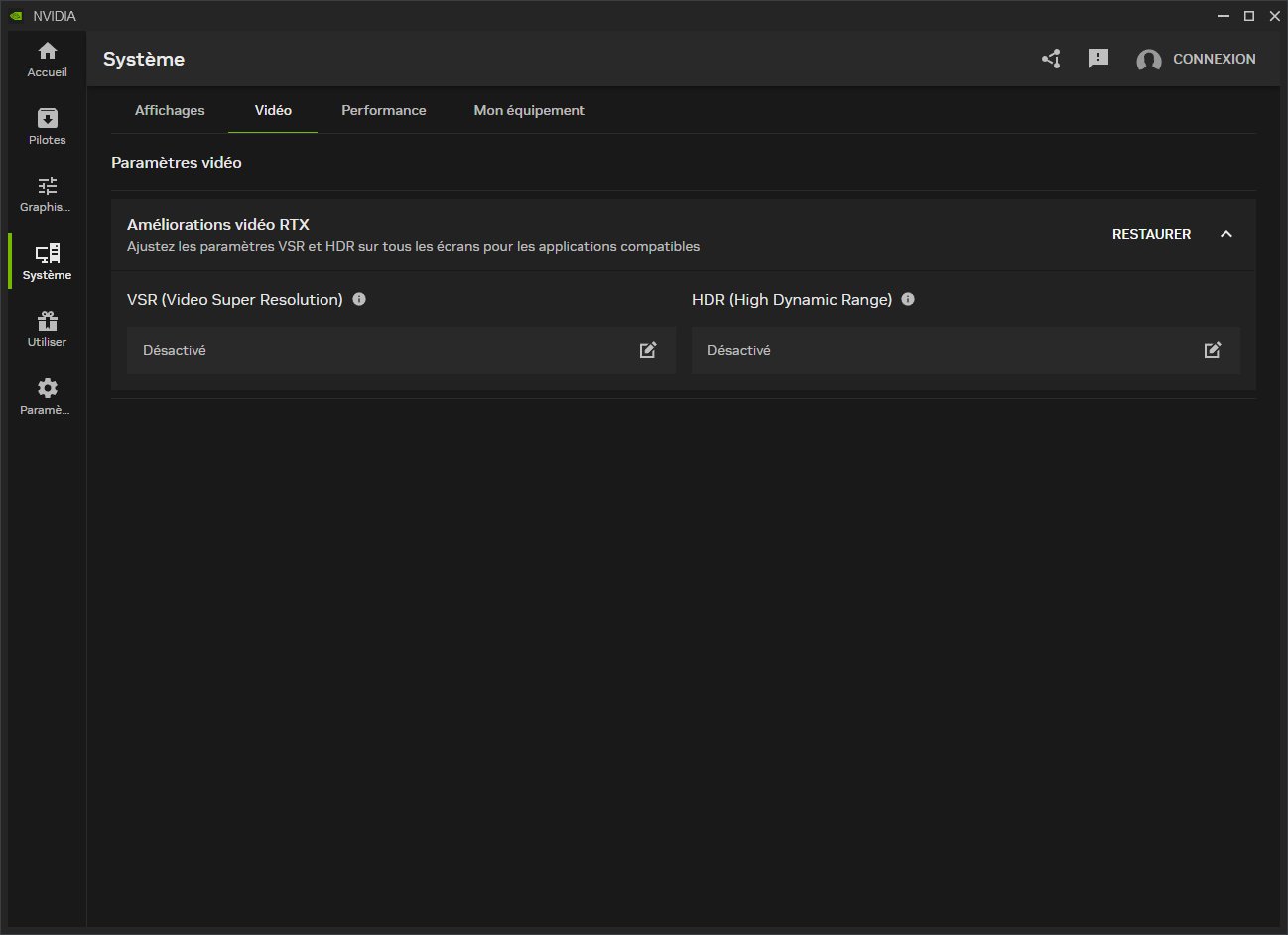
Task: Open the Utiliser rewards section
Action: click(x=47, y=330)
